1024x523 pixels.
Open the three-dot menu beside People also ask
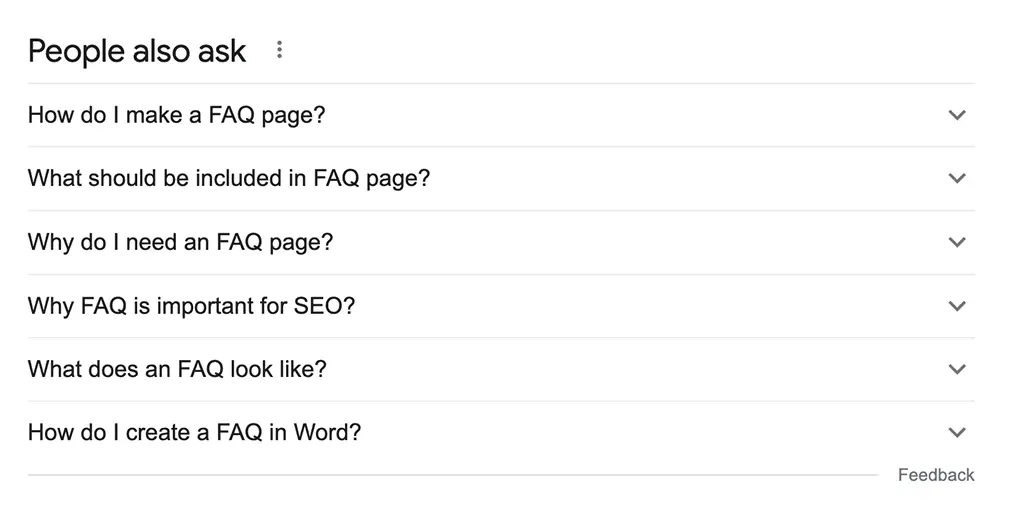point(280,50)
